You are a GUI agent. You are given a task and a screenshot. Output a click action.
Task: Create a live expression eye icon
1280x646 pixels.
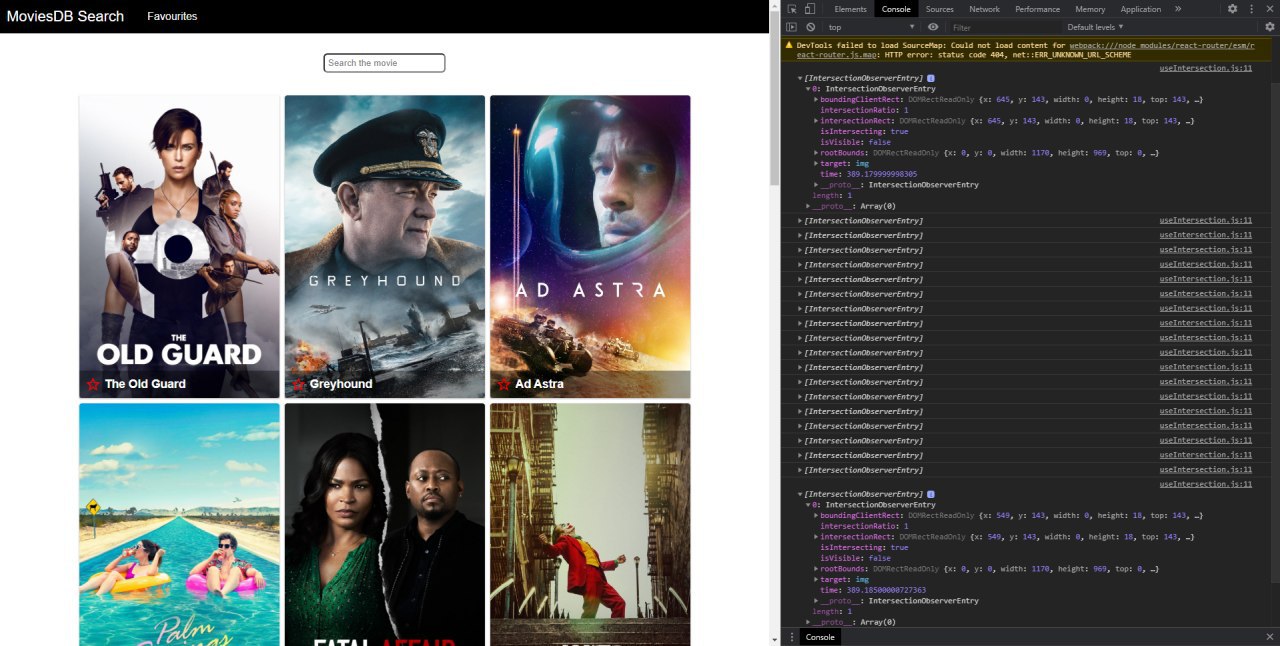[x=933, y=27]
